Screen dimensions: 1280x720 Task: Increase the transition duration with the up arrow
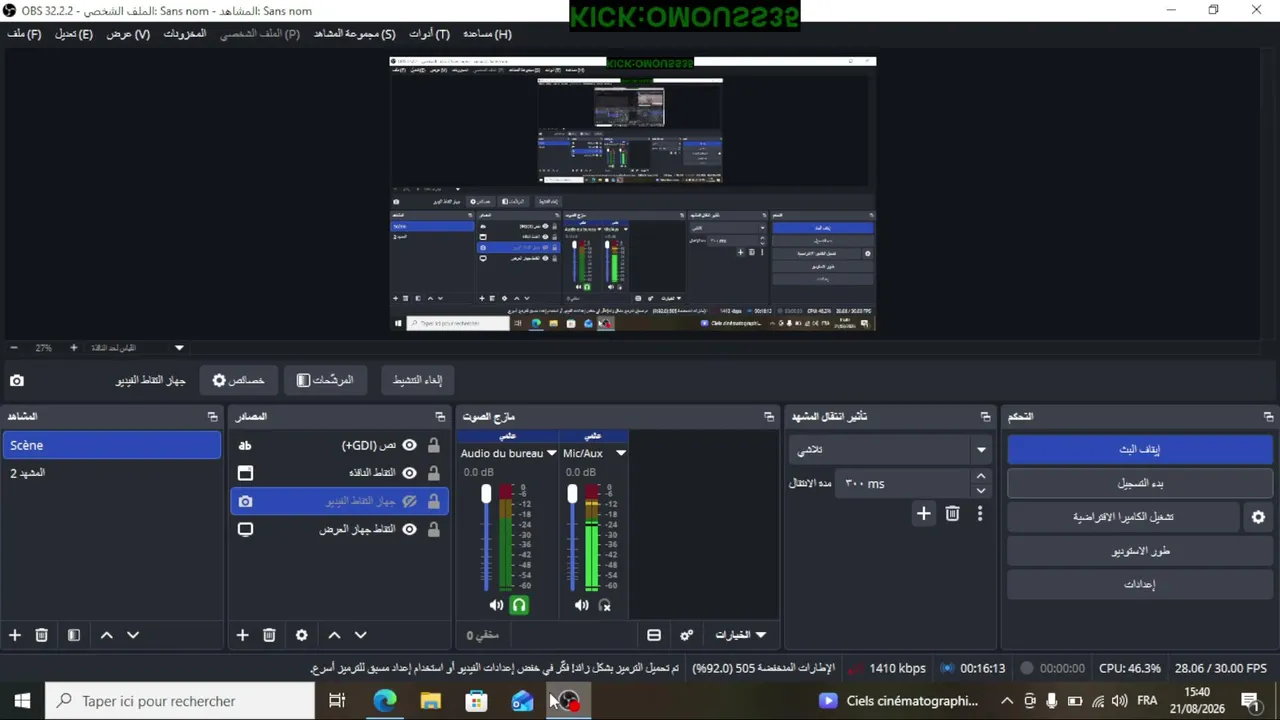981,477
